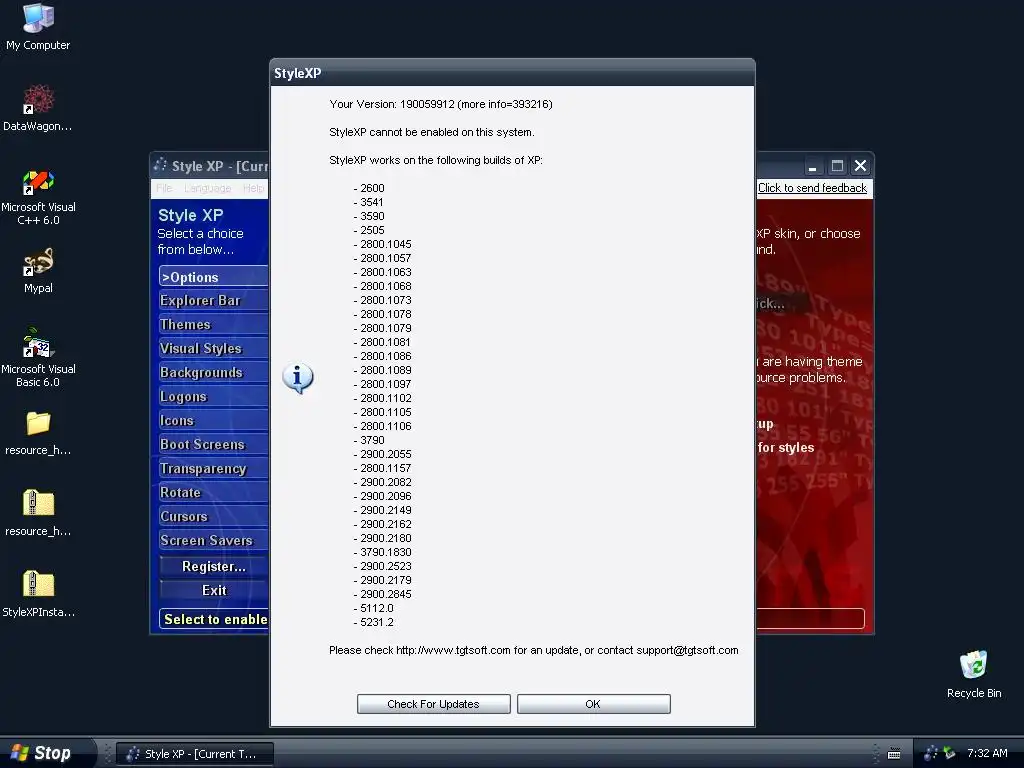Open Visual Styles section
1024x768 pixels.
click(214, 349)
